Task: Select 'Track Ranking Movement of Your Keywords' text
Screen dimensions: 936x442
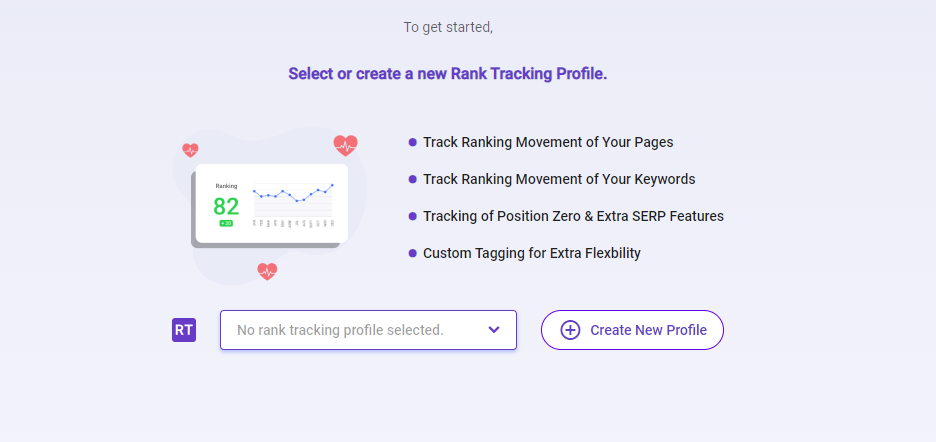Action: coord(559,179)
